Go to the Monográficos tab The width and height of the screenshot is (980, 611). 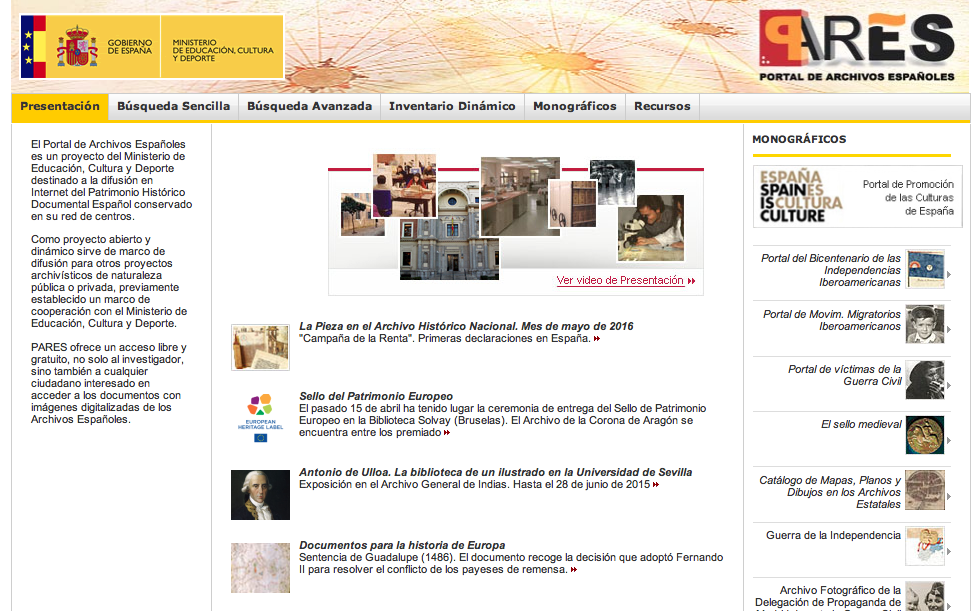574,106
